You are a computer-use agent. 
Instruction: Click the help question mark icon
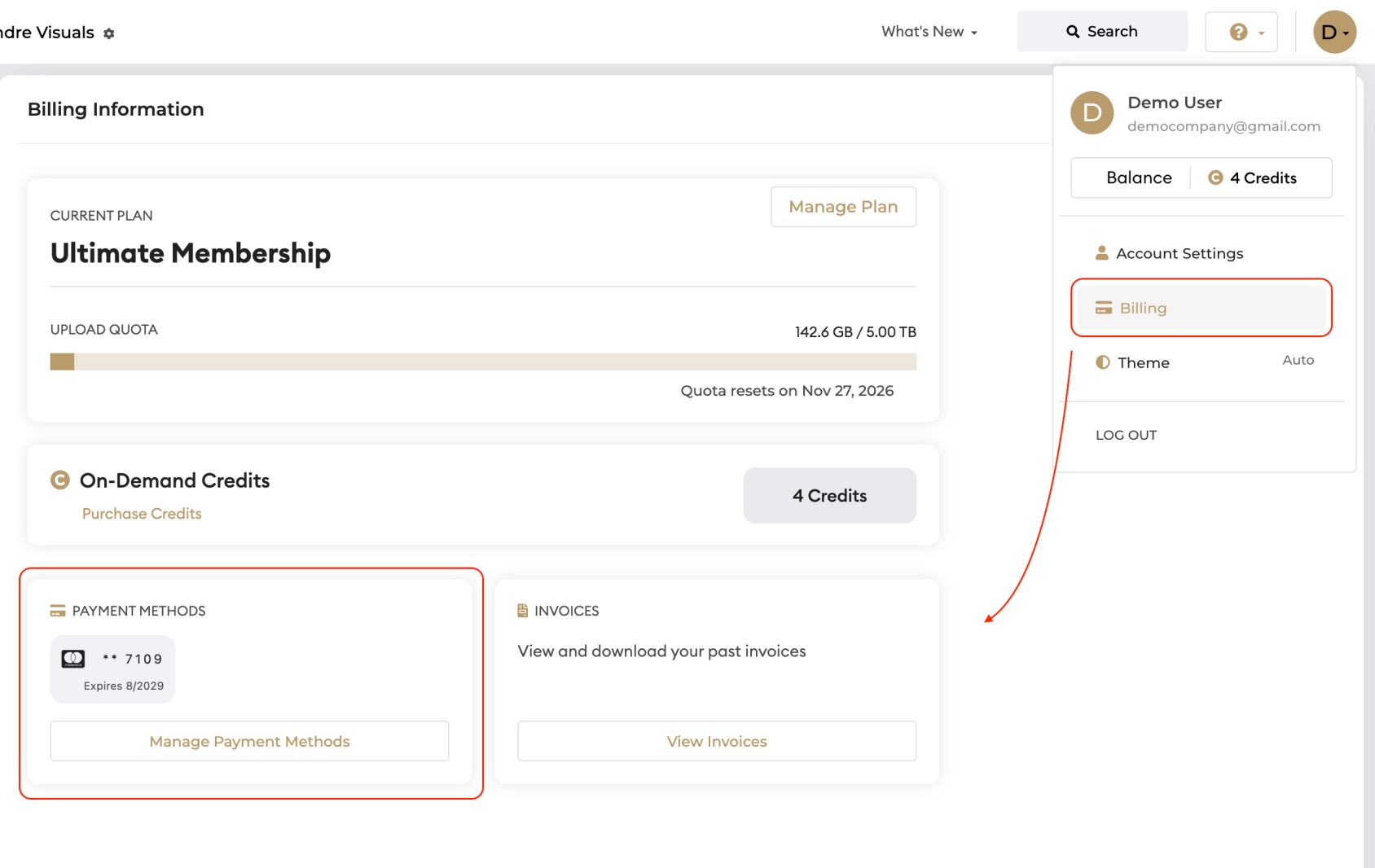[1238, 32]
